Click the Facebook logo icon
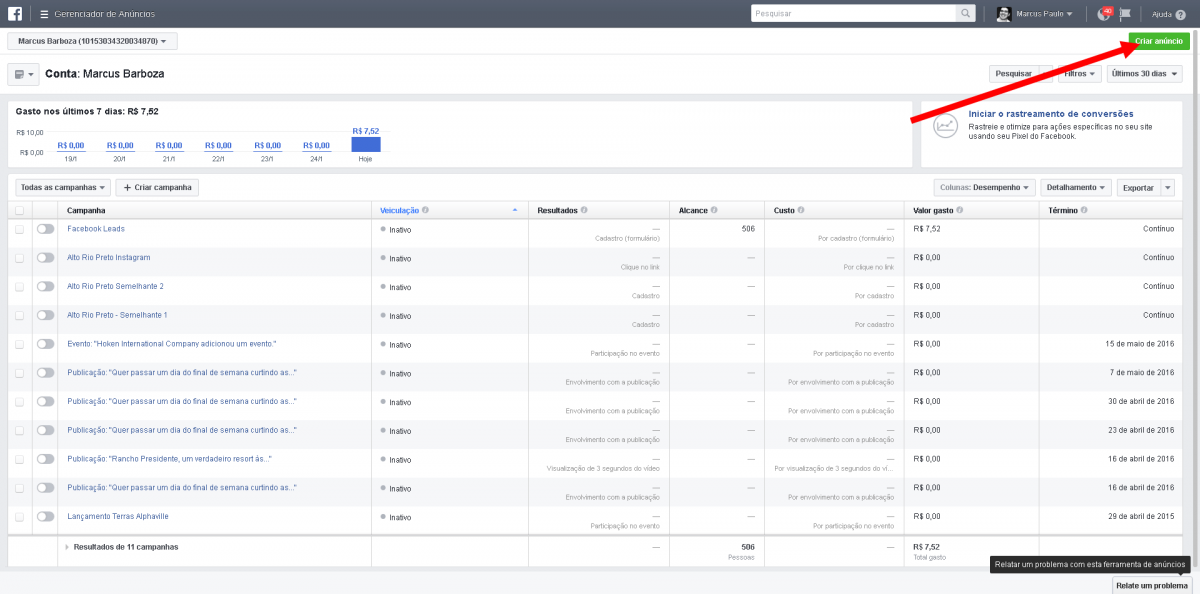The image size is (1200, 594). click(x=16, y=14)
